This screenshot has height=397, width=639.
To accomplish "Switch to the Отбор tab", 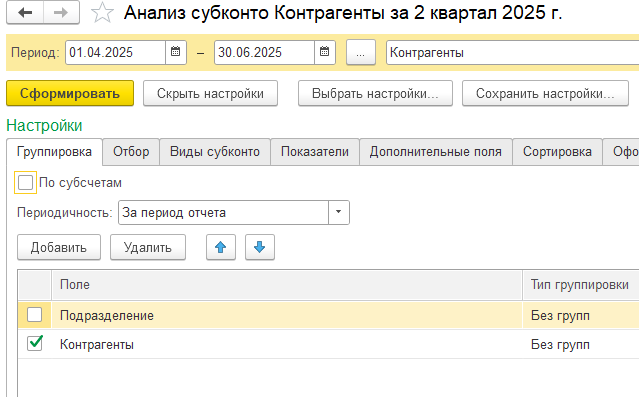I will pos(131,152).
